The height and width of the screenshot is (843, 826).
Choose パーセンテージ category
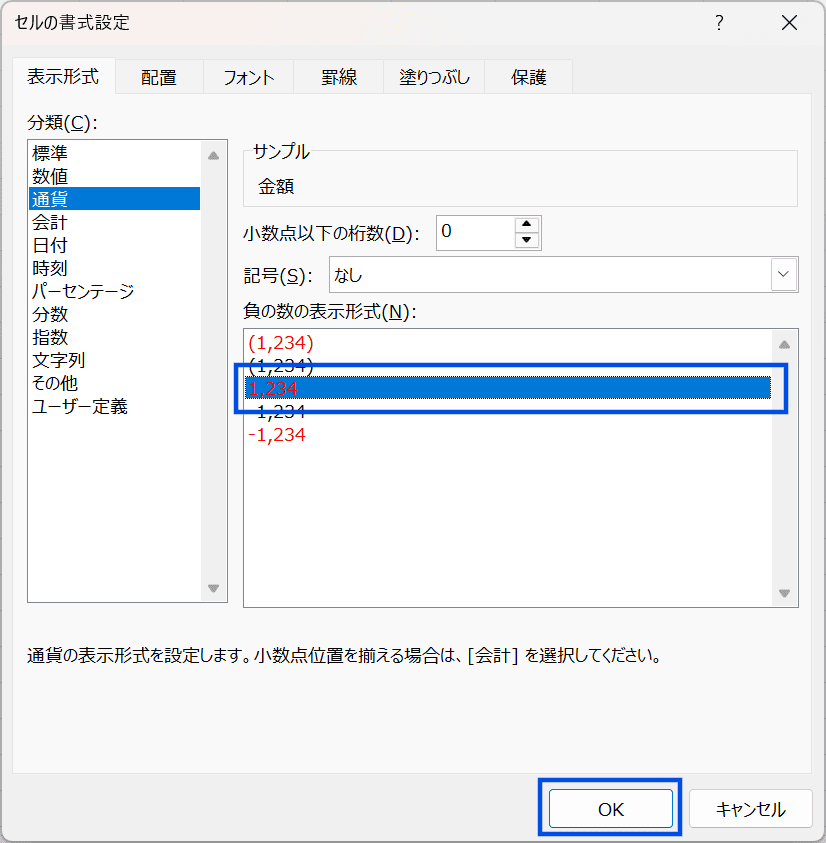83,291
